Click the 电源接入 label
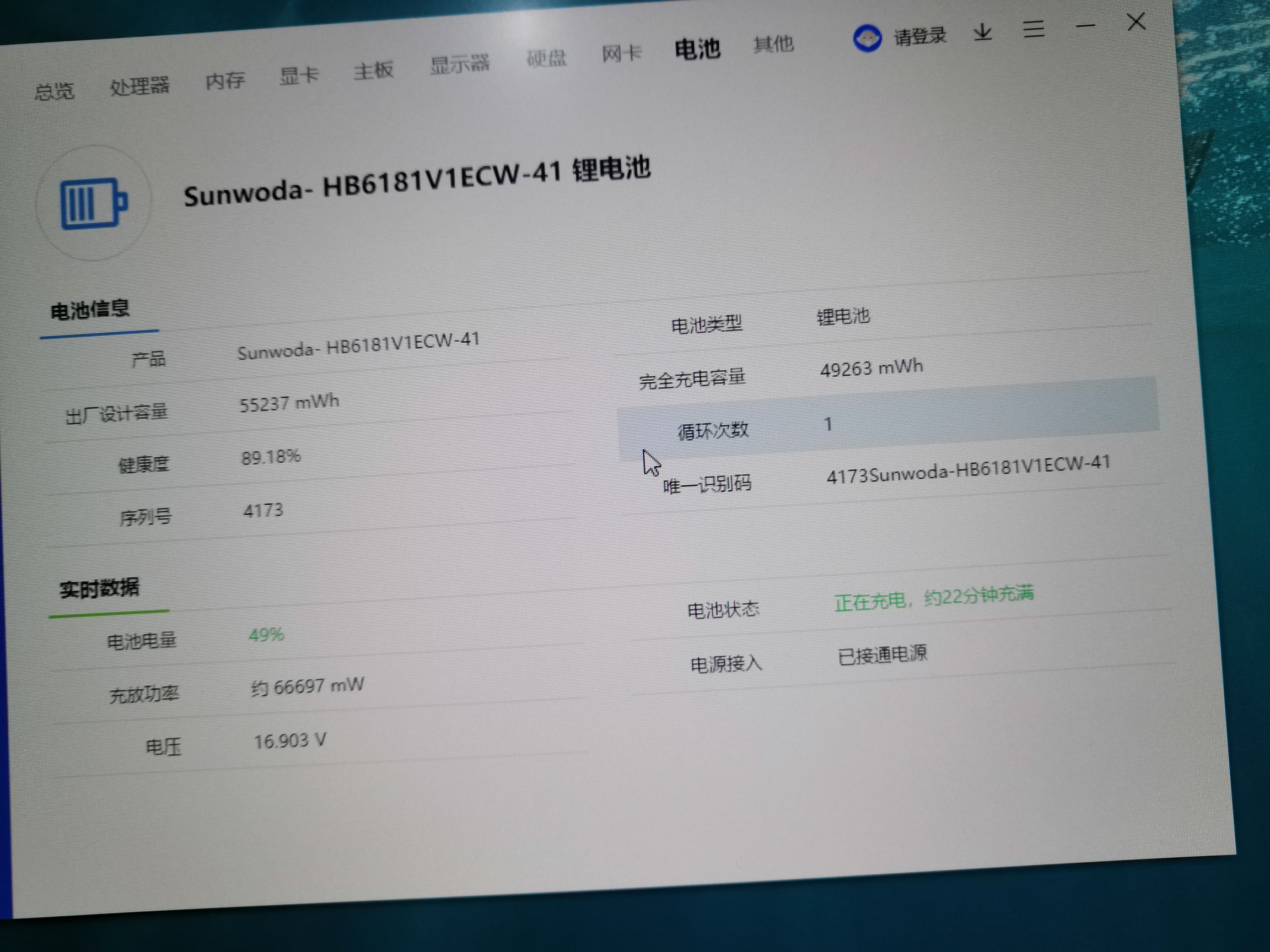The height and width of the screenshot is (952, 1270). tap(727, 664)
